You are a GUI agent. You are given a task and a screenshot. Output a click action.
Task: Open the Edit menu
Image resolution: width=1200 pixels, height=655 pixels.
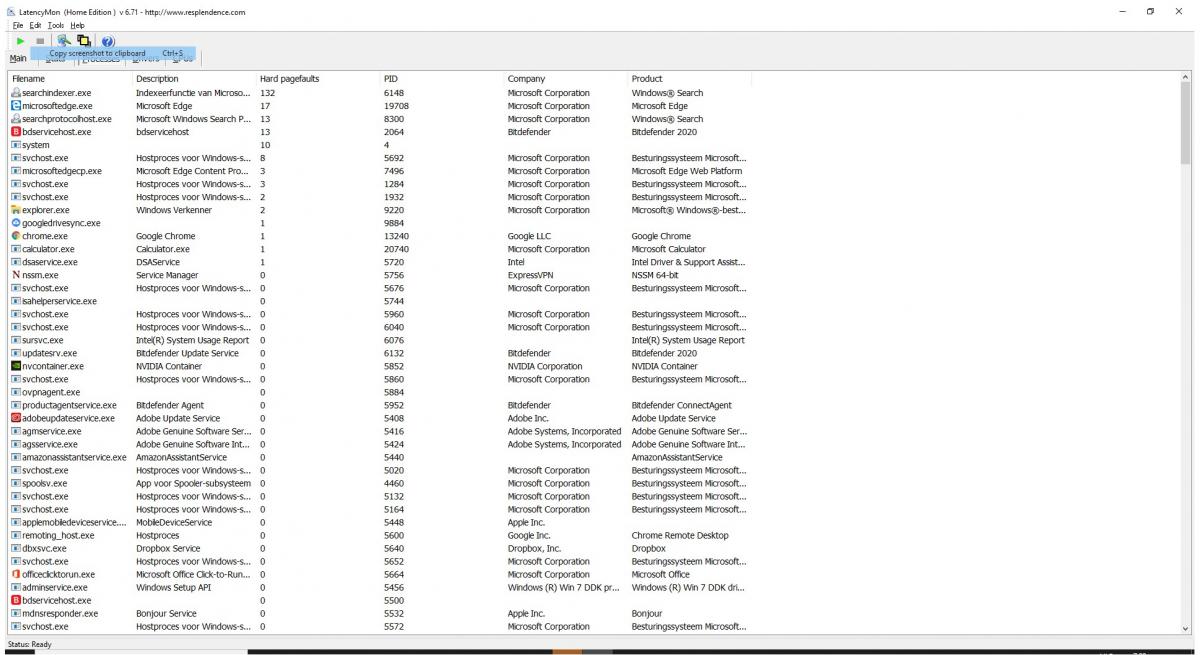coord(35,24)
